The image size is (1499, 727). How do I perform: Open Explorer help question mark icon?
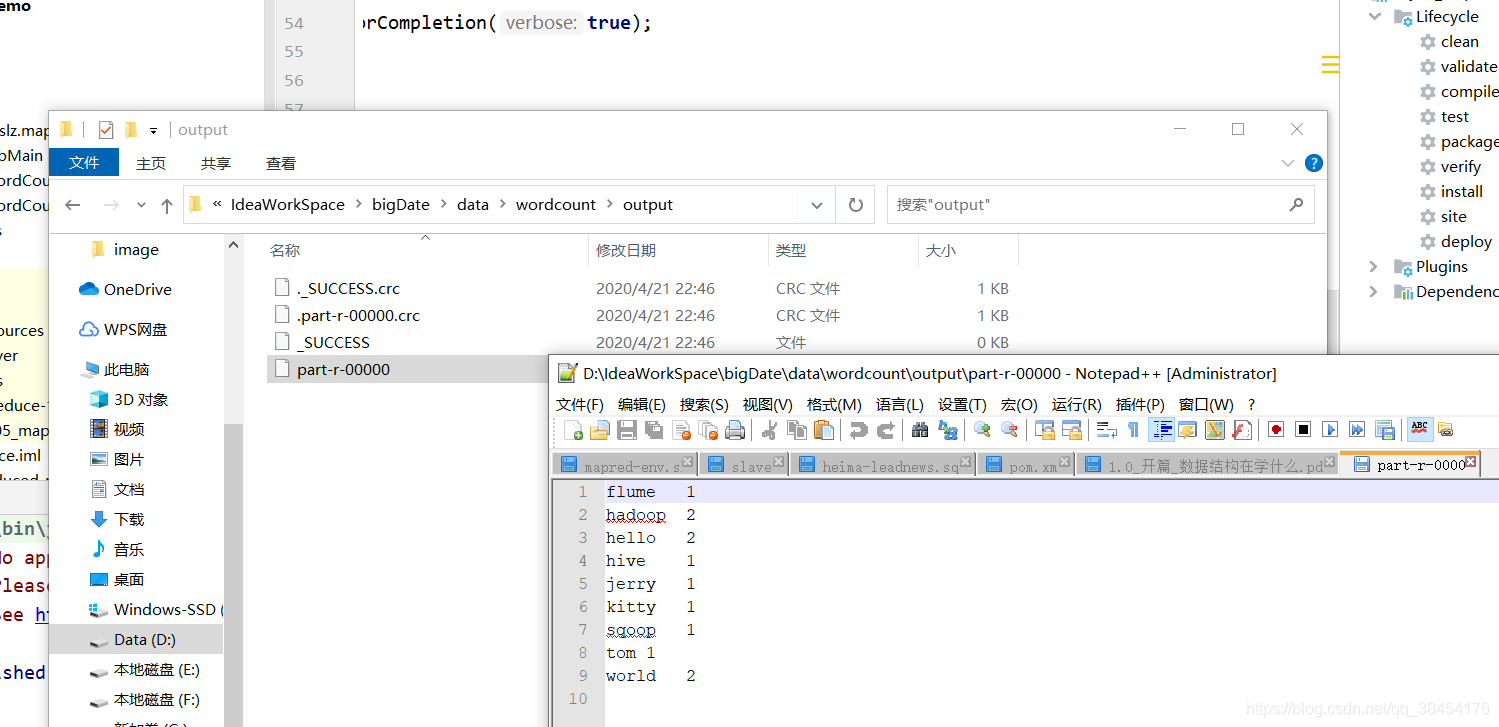(x=1314, y=163)
